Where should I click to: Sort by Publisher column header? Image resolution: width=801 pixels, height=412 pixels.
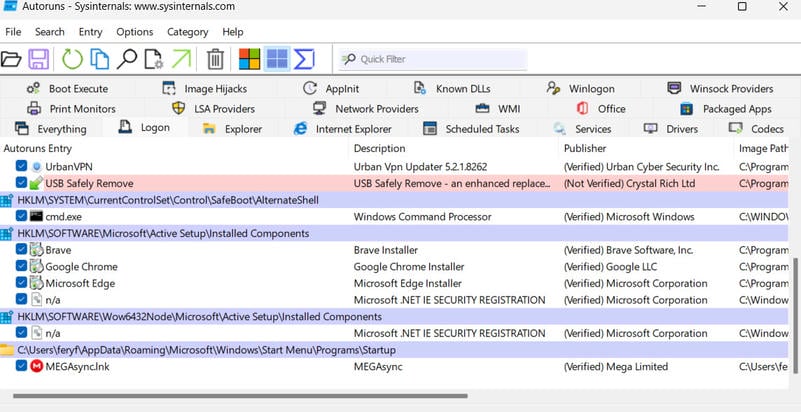pyautogui.click(x=648, y=149)
